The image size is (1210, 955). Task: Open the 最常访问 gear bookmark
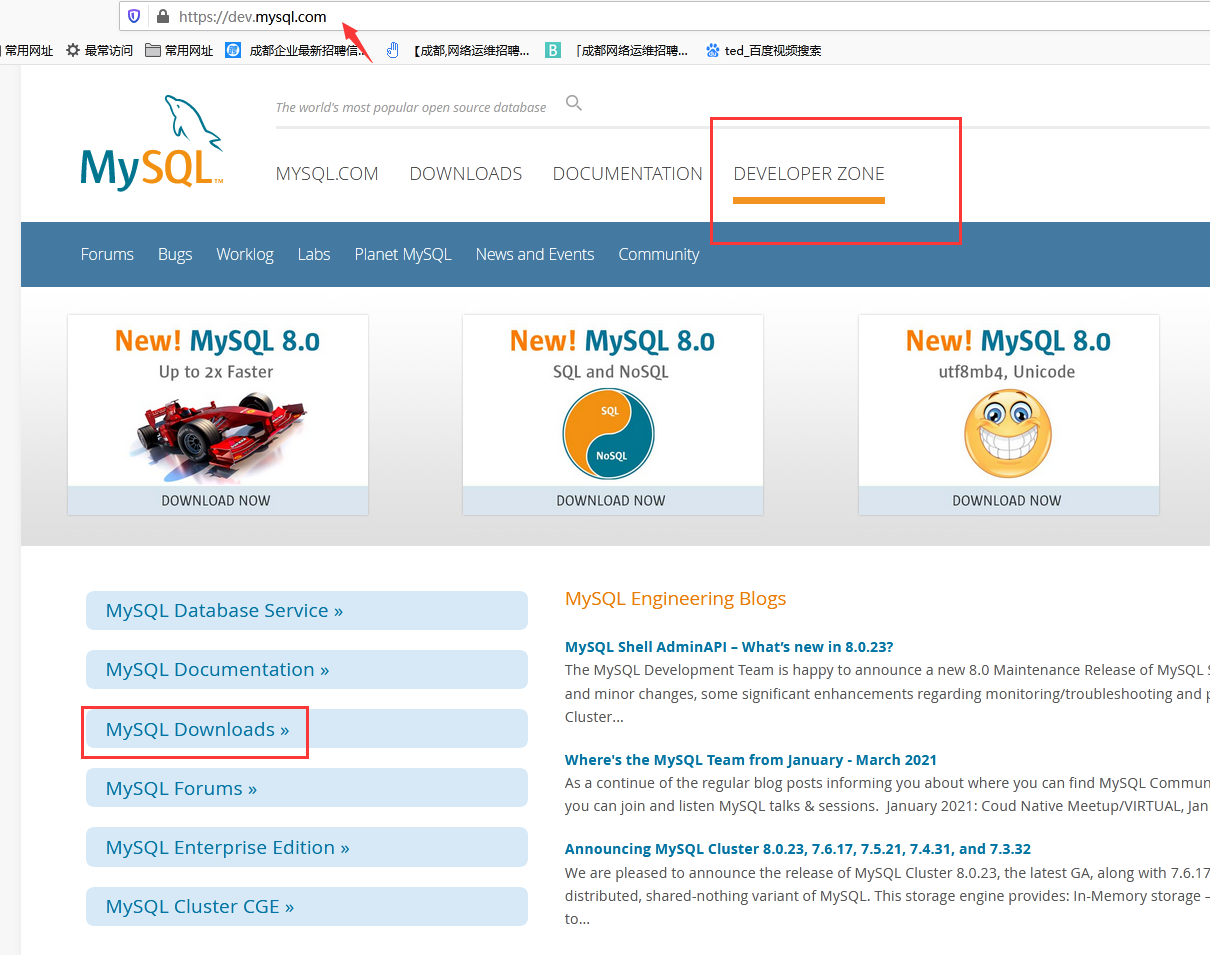pos(99,50)
